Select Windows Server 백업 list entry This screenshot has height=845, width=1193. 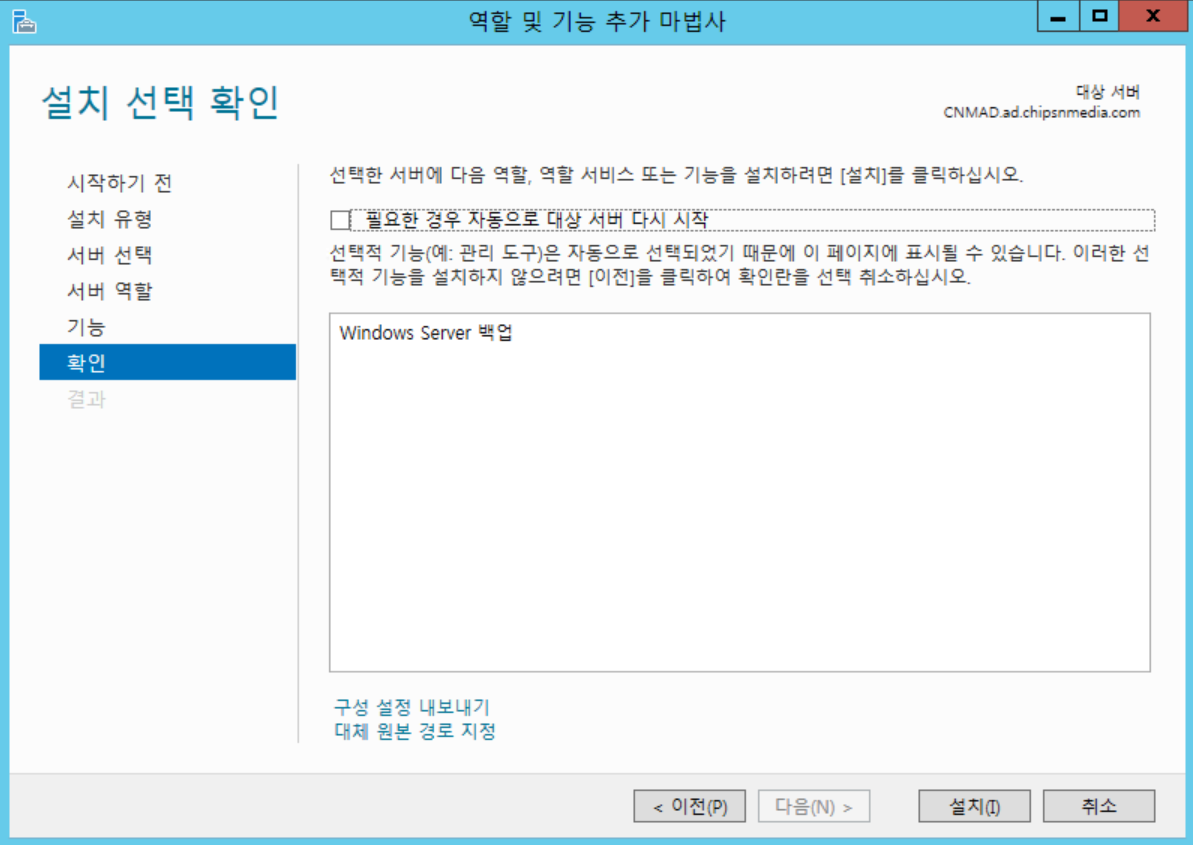click(x=426, y=333)
